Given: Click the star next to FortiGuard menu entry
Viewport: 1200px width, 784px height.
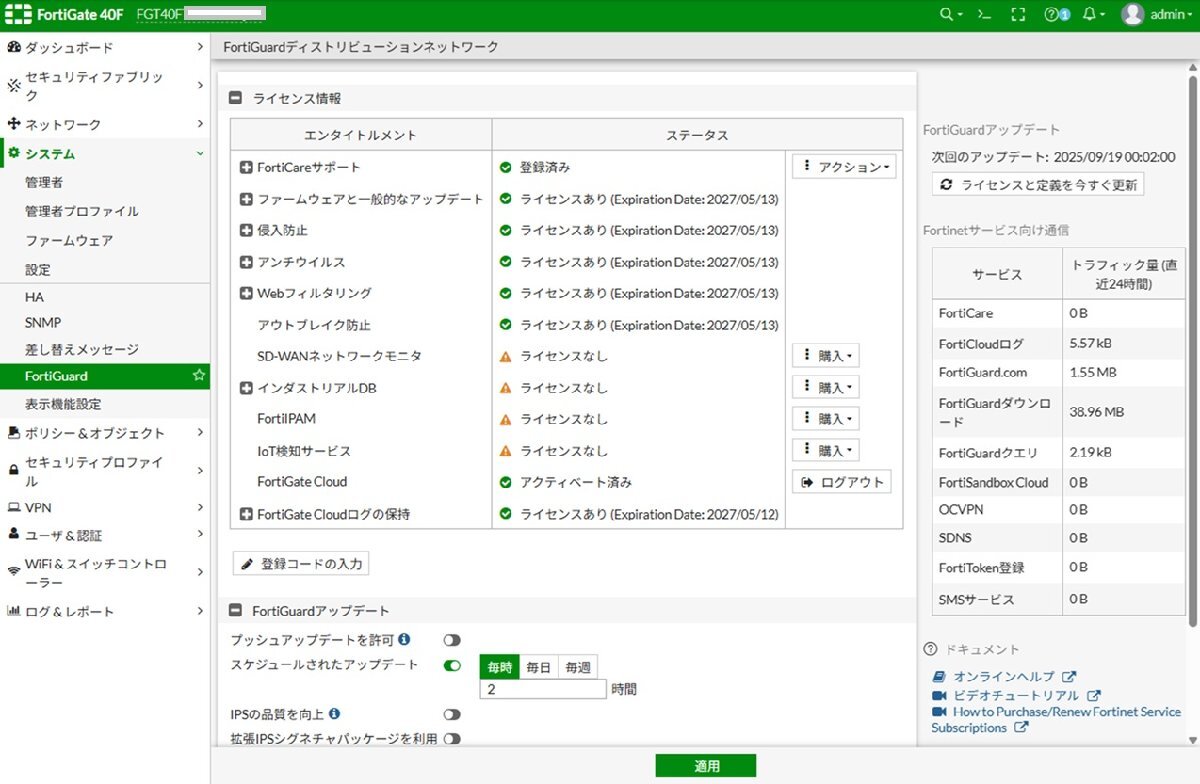Looking at the screenshot, I should [x=199, y=377].
